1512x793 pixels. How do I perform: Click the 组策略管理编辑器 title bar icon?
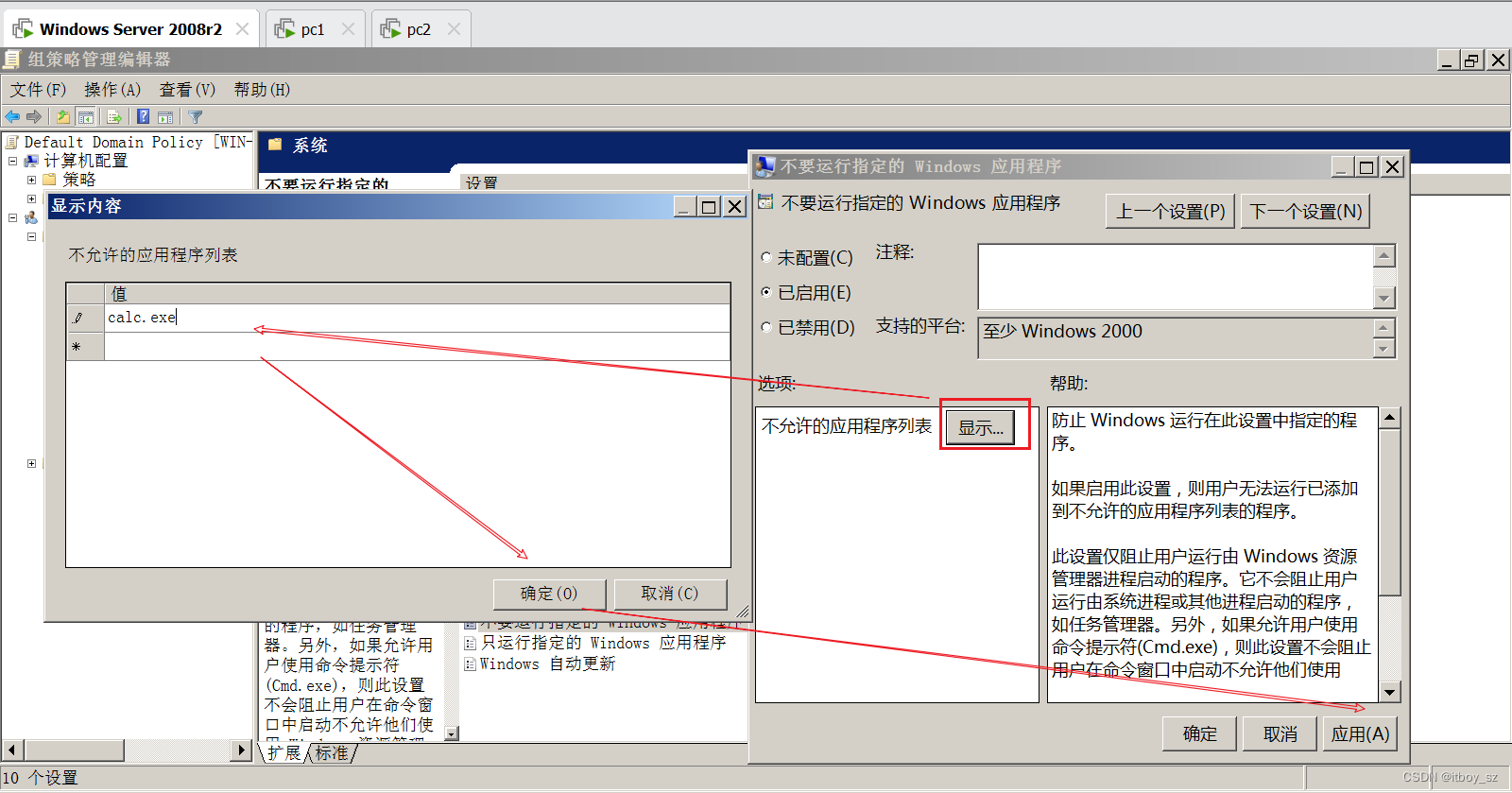pos(11,60)
